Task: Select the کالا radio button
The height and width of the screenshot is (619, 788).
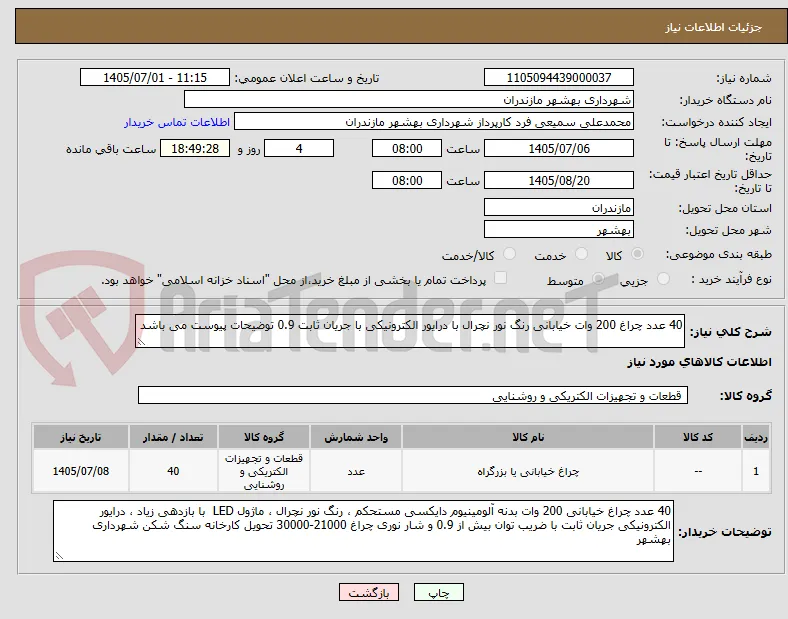Action: pos(637,254)
